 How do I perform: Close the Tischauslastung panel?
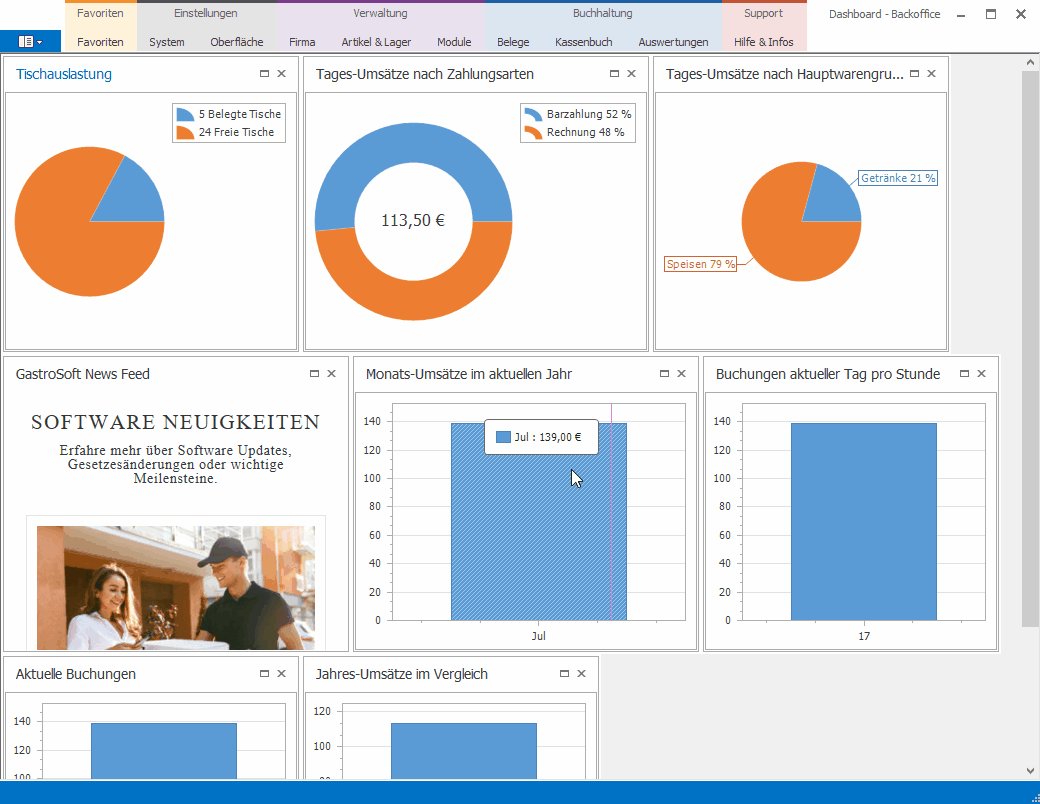point(281,74)
